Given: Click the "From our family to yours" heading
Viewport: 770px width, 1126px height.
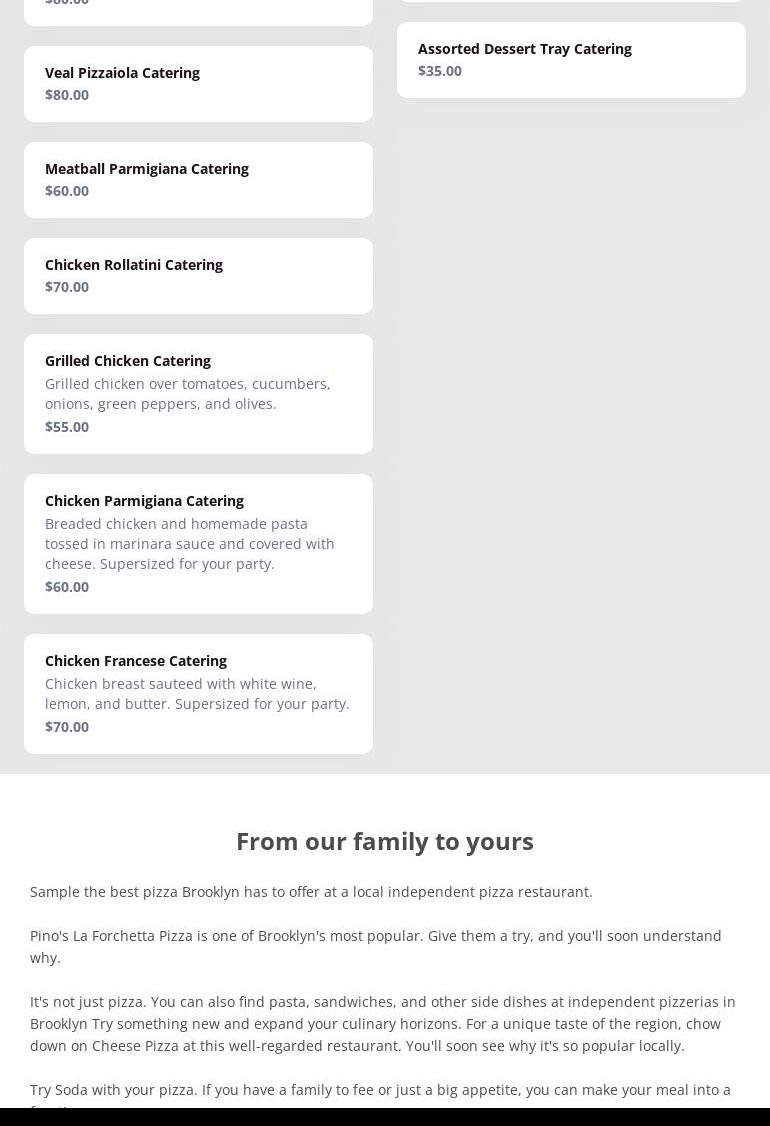Looking at the screenshot, I should click(x=385, y=841).
